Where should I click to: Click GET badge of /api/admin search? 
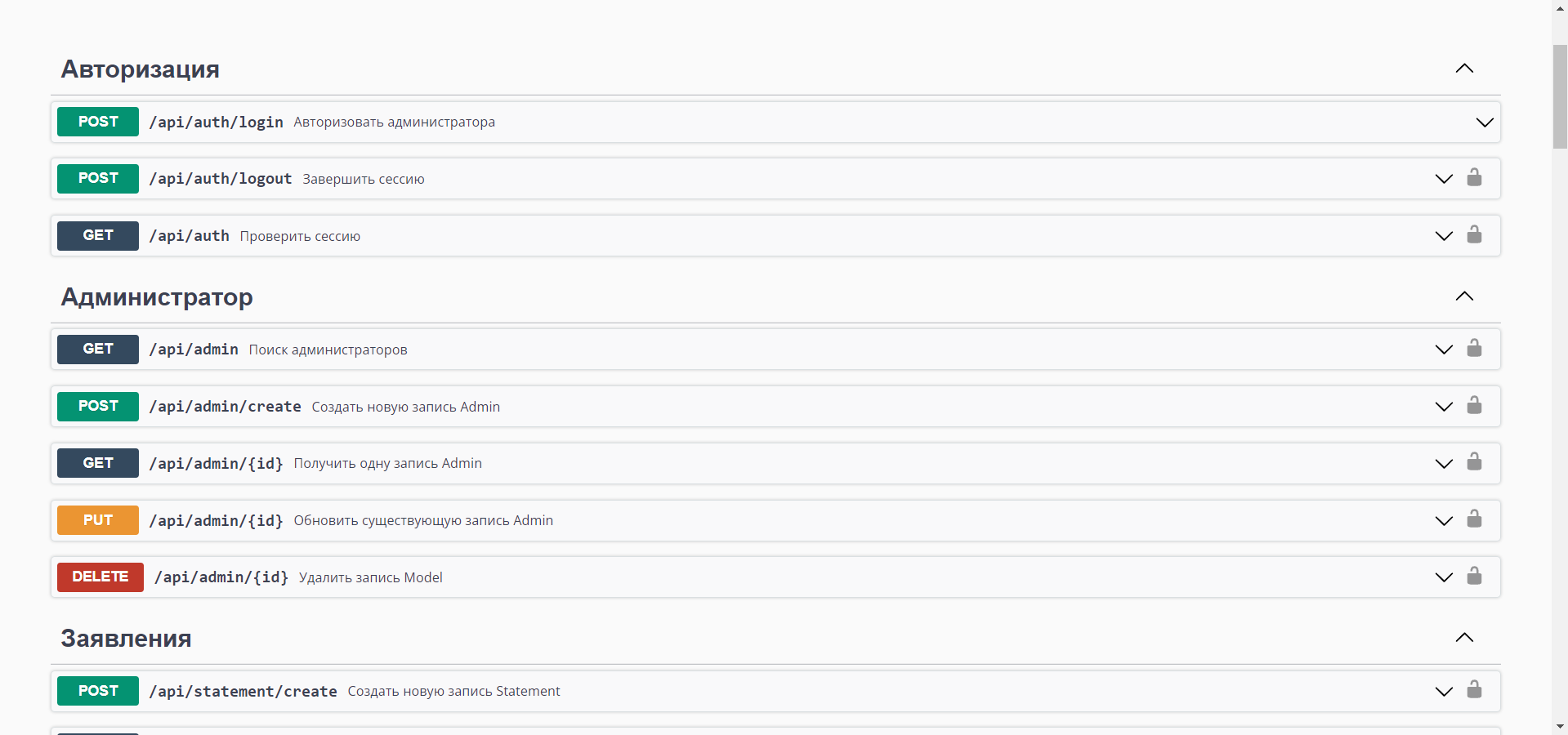click(x=98, y=349)
